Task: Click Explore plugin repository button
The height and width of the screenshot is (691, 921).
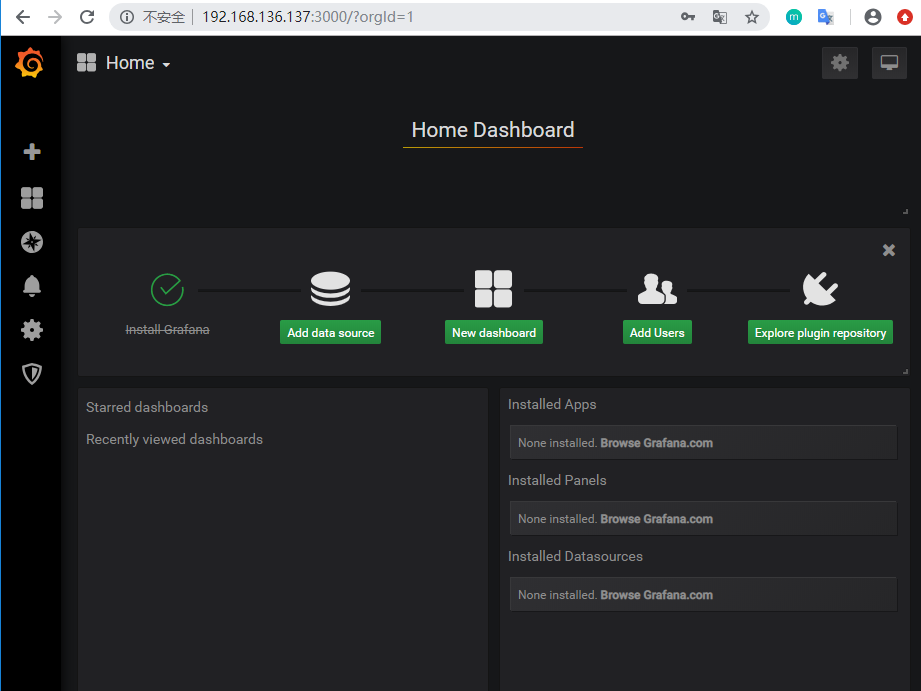Action: [820, 332]
